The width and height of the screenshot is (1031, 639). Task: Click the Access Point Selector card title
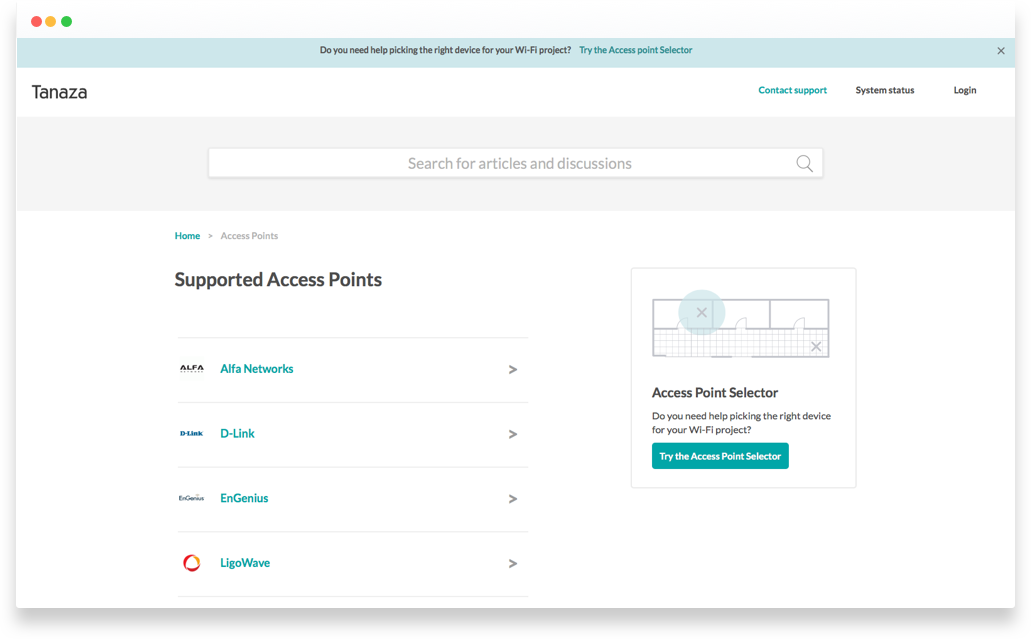coord(715,392)
